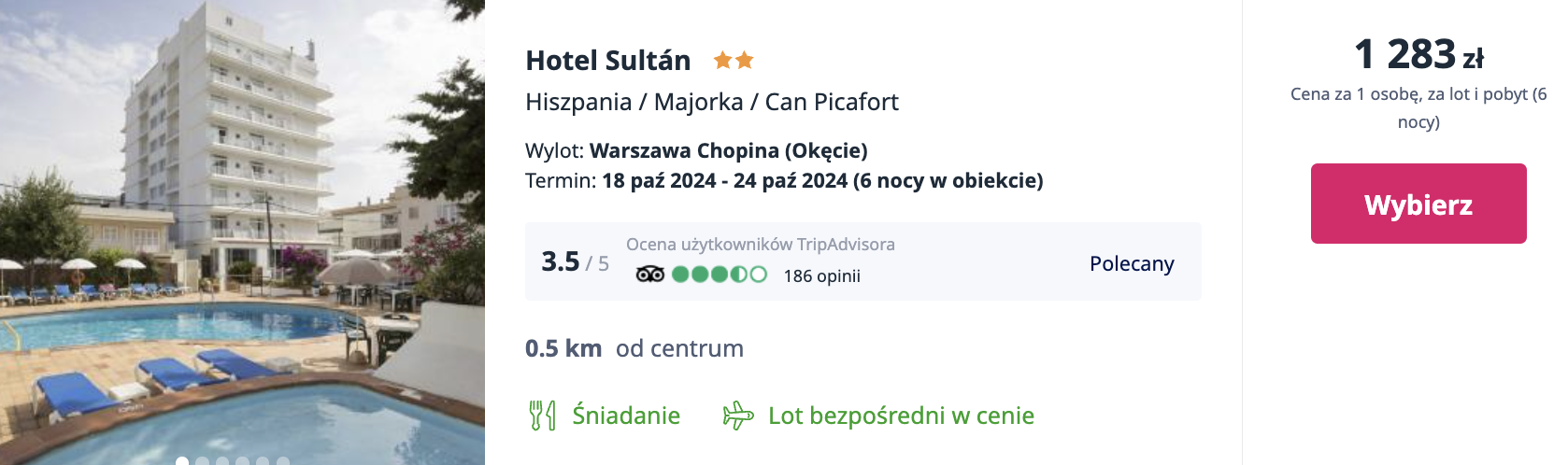Show the fourth photo via carousel dot
The width and height of the screenshot is (1568, 465).
tap(243, 461)
